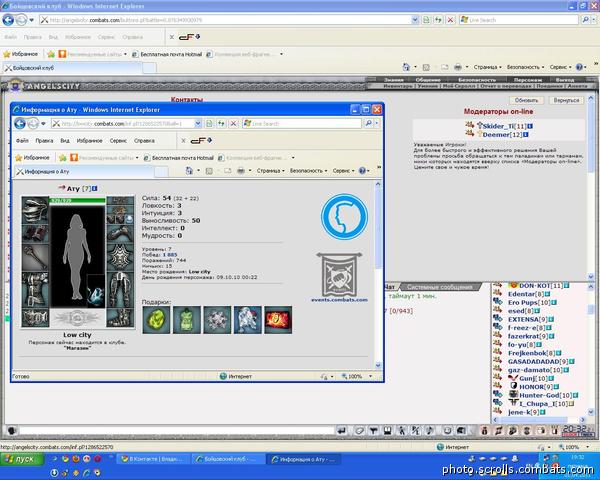This screenshot has height=480, width=600.
Task: Open the Справка menu in the info window
Action: [144, 140]
